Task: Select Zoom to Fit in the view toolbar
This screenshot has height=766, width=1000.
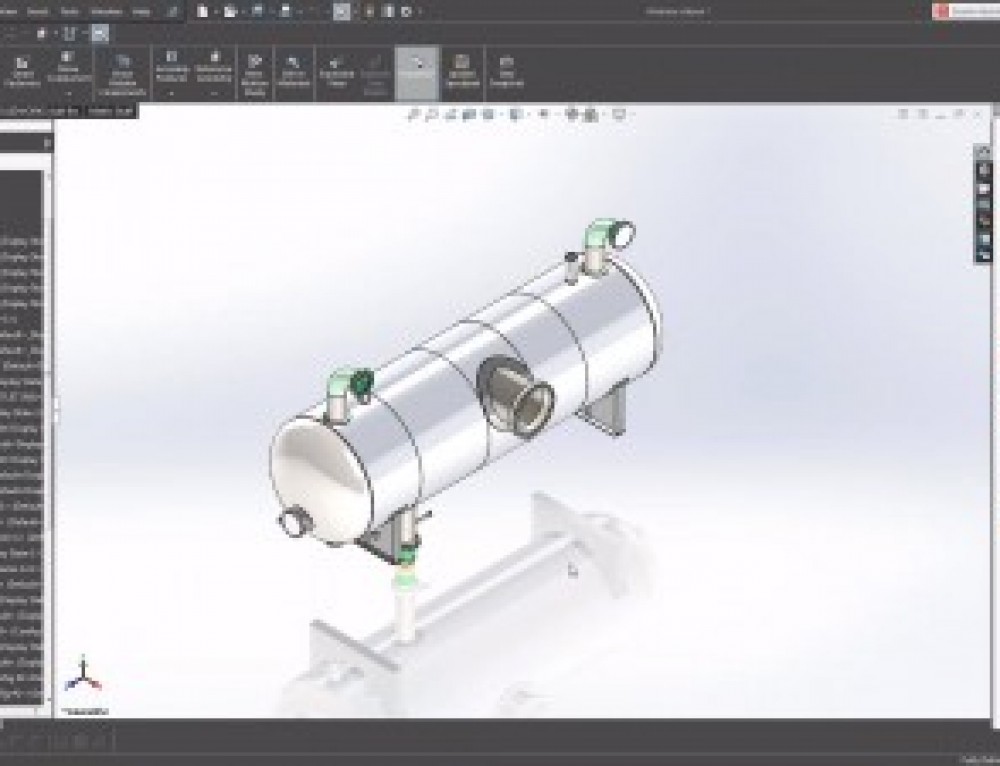Action: (x=411, y=115)
